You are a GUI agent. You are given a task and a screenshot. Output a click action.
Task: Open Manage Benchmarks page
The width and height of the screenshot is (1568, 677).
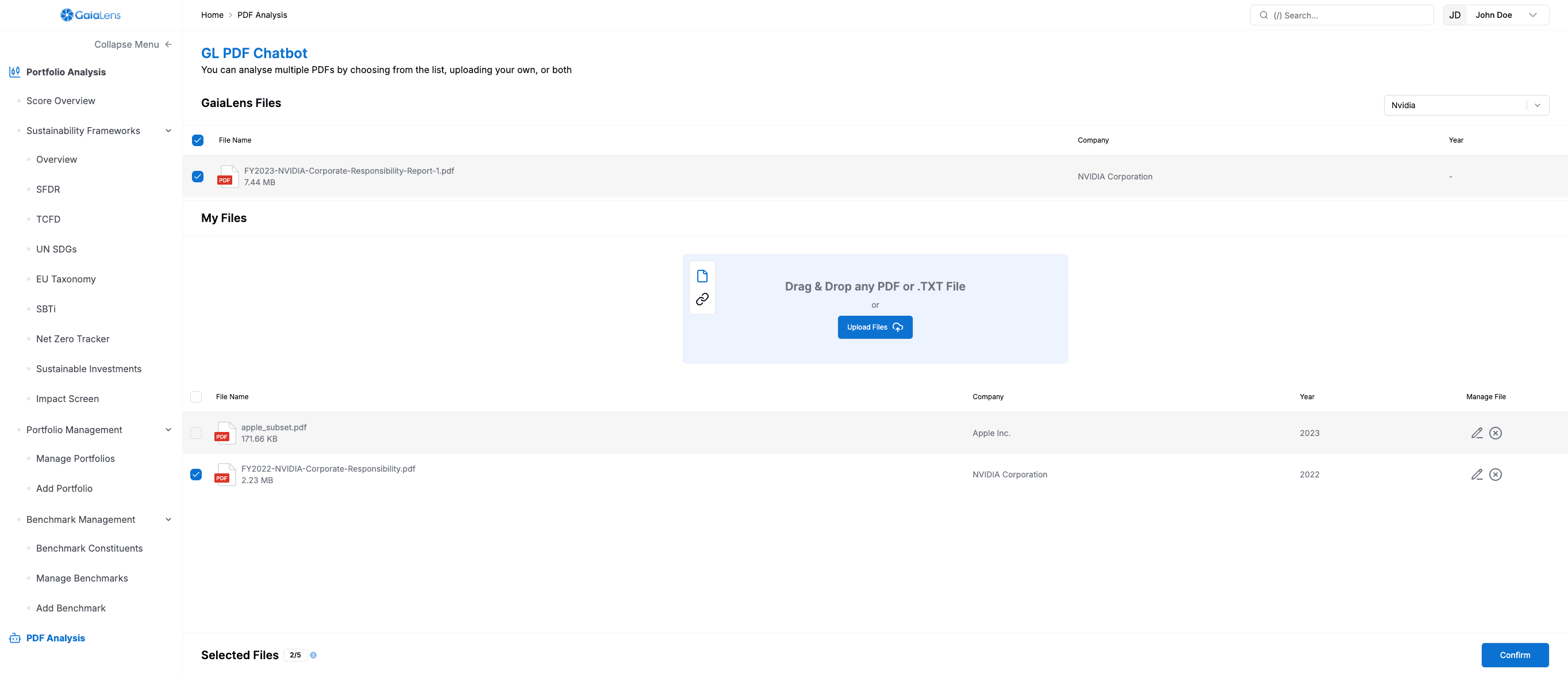pyautogui.click(x=82, y=578)
